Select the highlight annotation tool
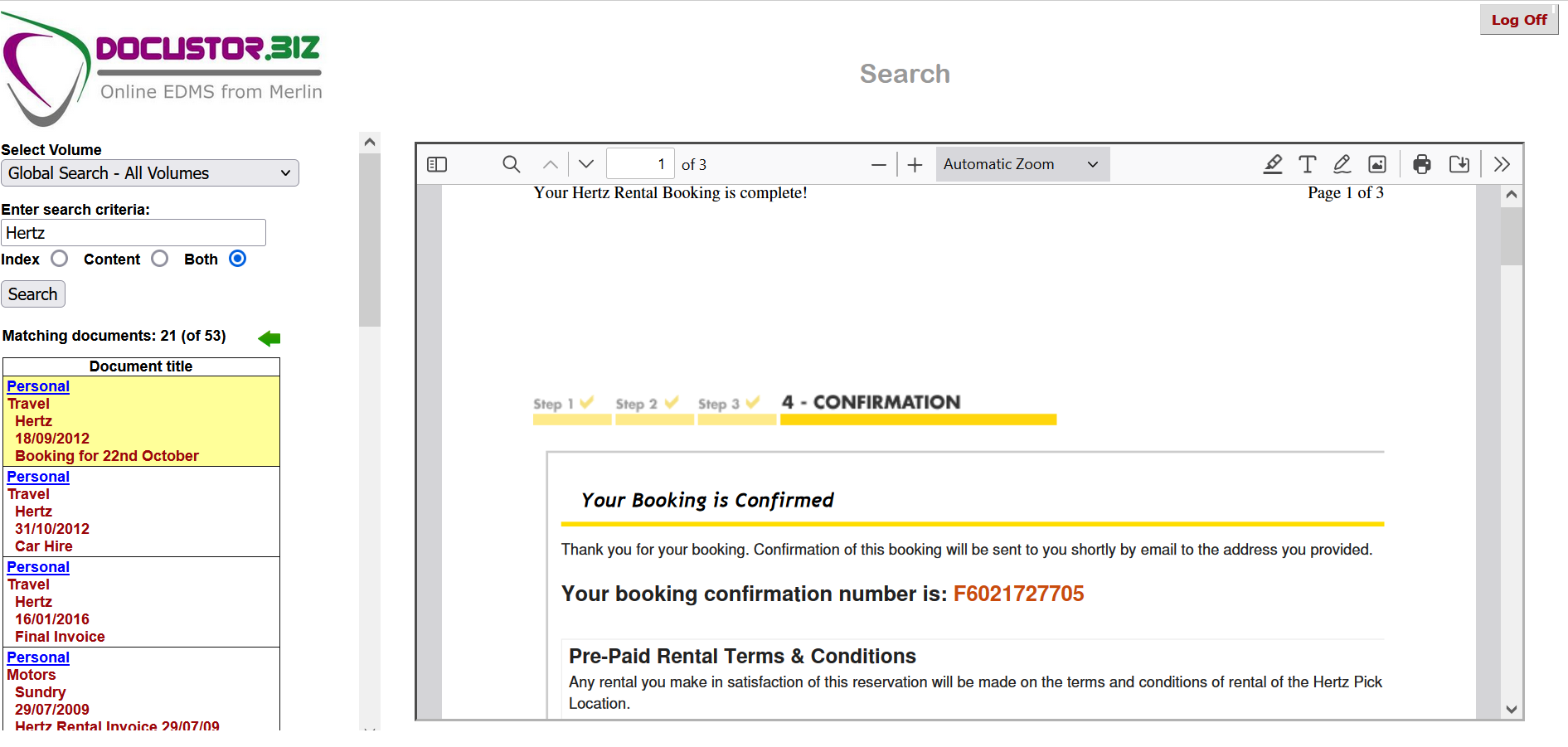The width and height of the screenshot is (1568, 747). coord(1273,164)
